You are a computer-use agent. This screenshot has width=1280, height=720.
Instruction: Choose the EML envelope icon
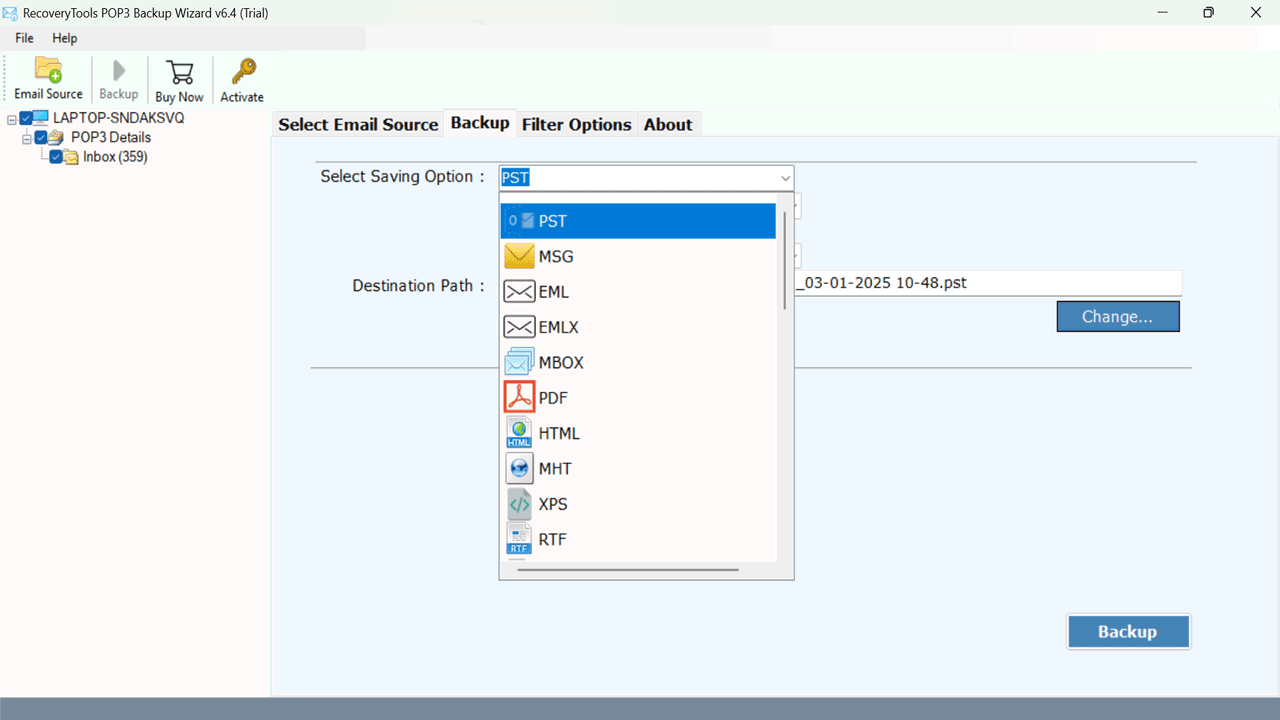[x=520, y=292]
